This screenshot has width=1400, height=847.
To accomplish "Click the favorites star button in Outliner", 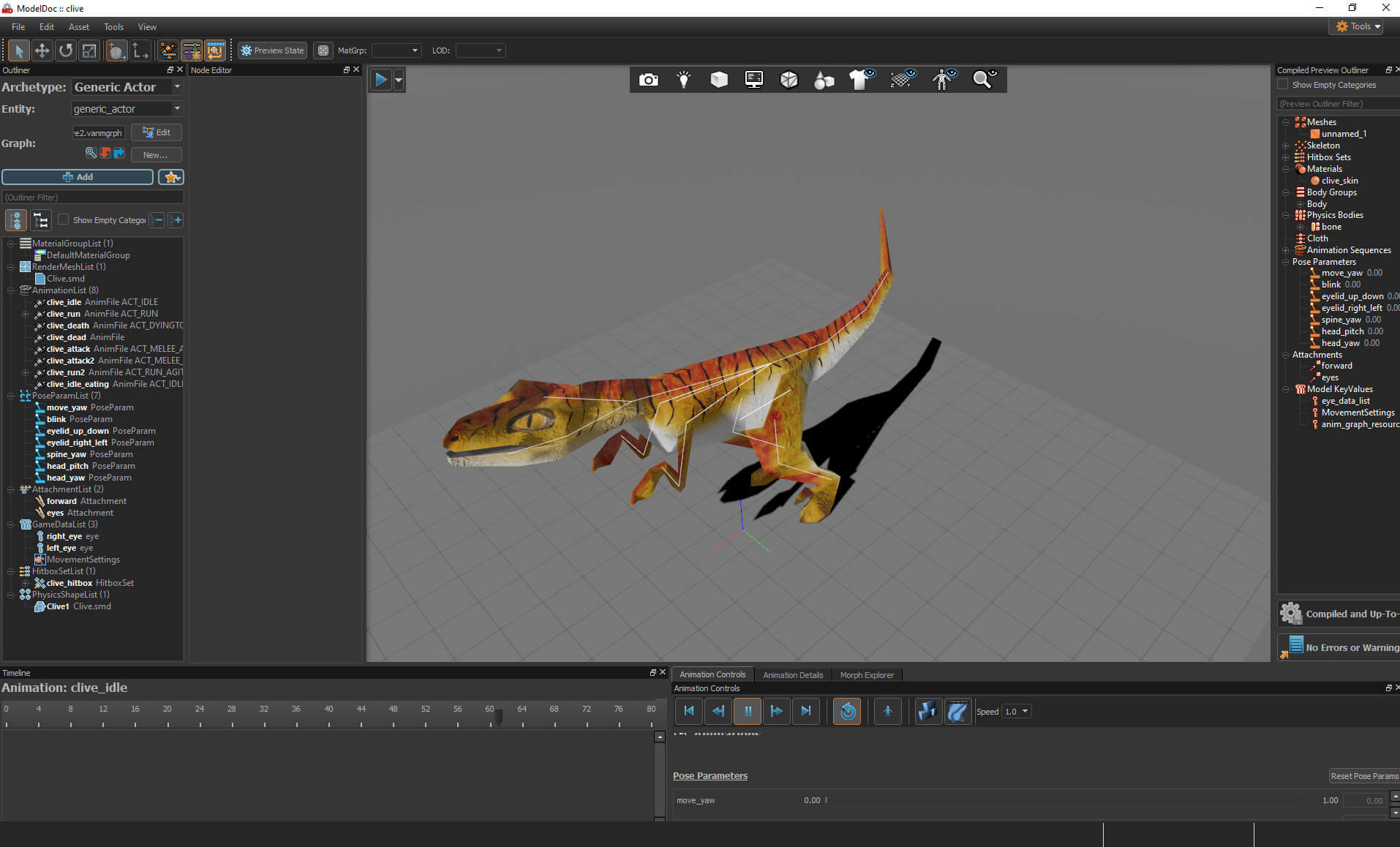I will (171, 177).
